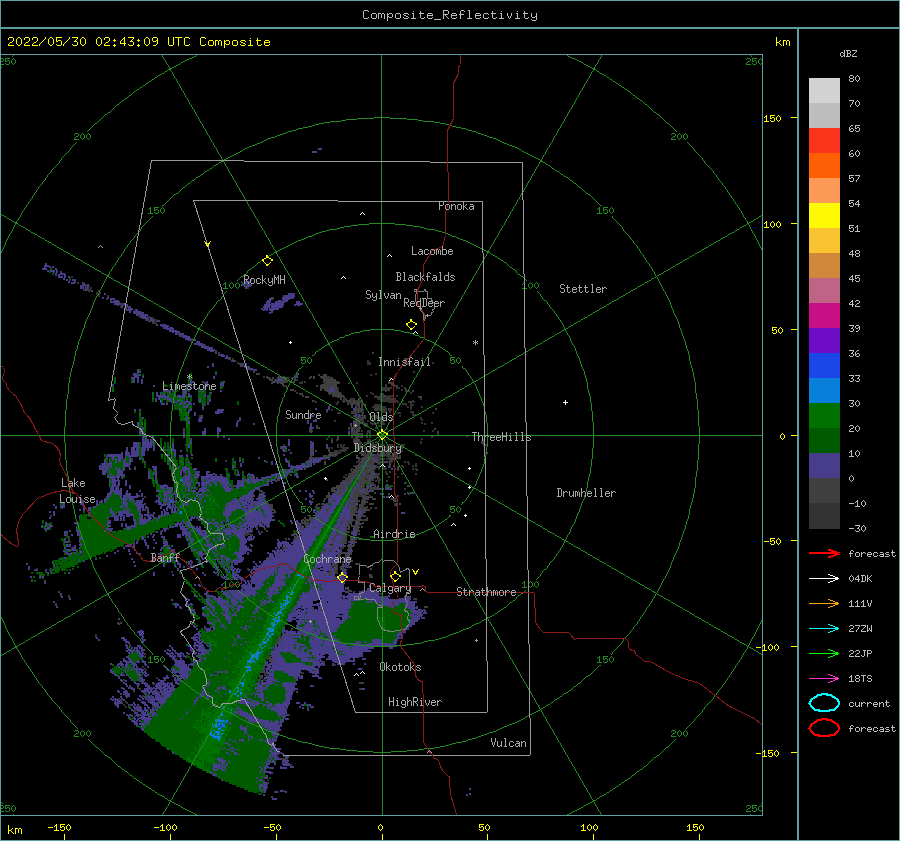Select the purple 39-36 dBZ swatch
900x841 pixels.
click(824, 340)
